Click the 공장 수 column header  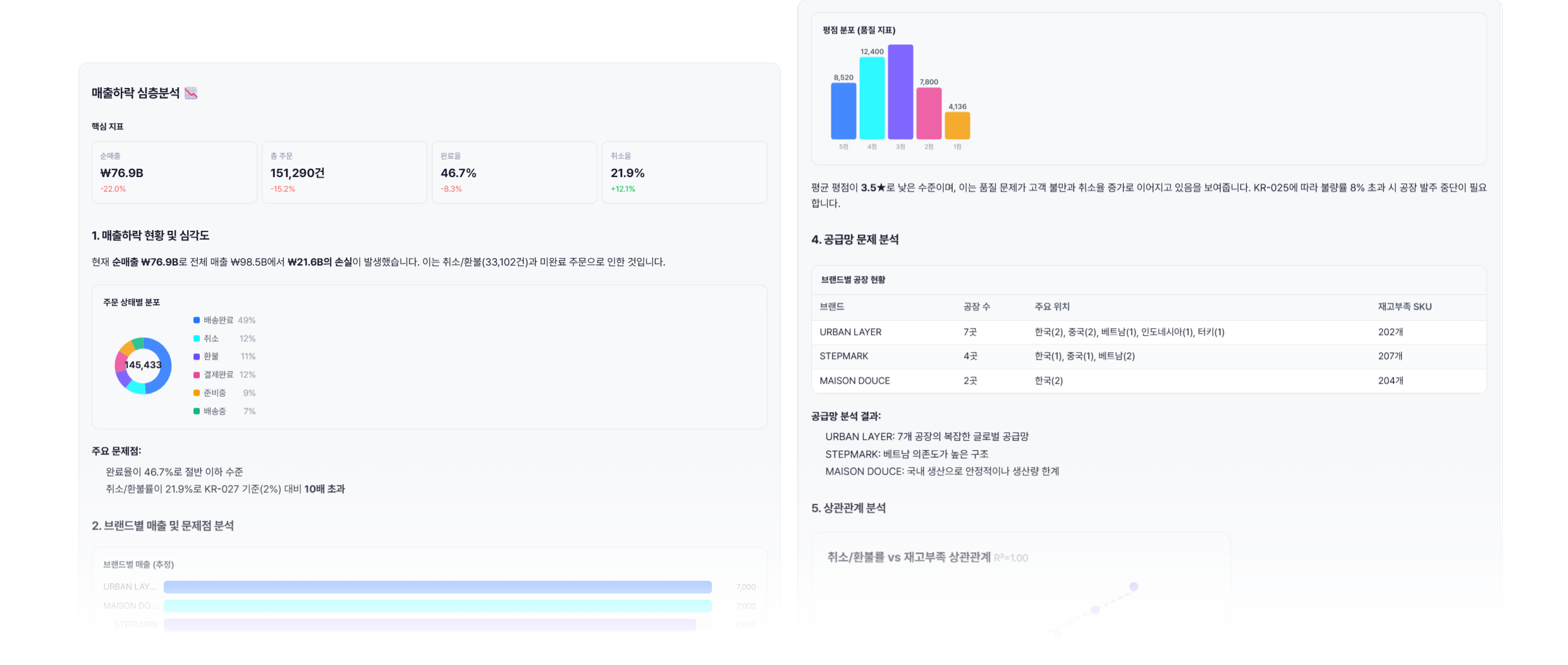click(977, 307)
